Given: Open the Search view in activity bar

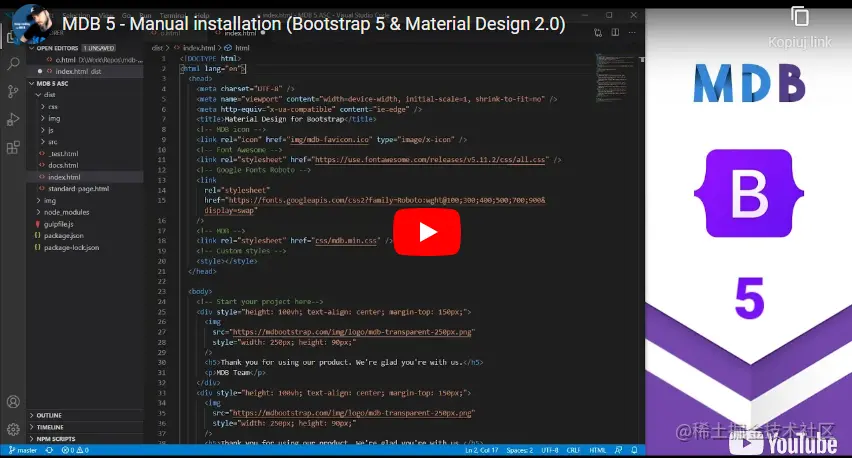Looking at the screenshot, I should (x=13, y=64).
